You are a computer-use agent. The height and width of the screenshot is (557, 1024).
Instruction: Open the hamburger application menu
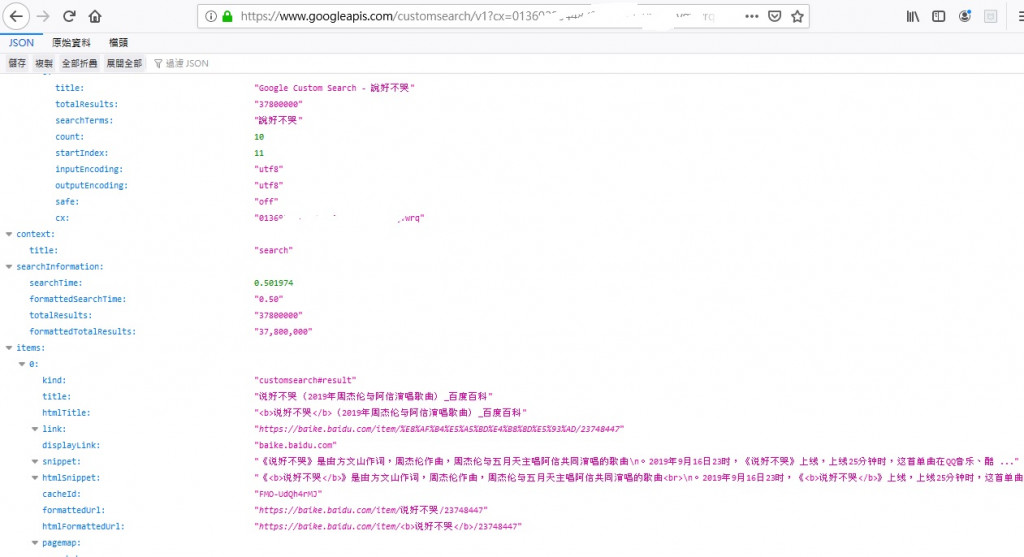[x=1020, y=16]
